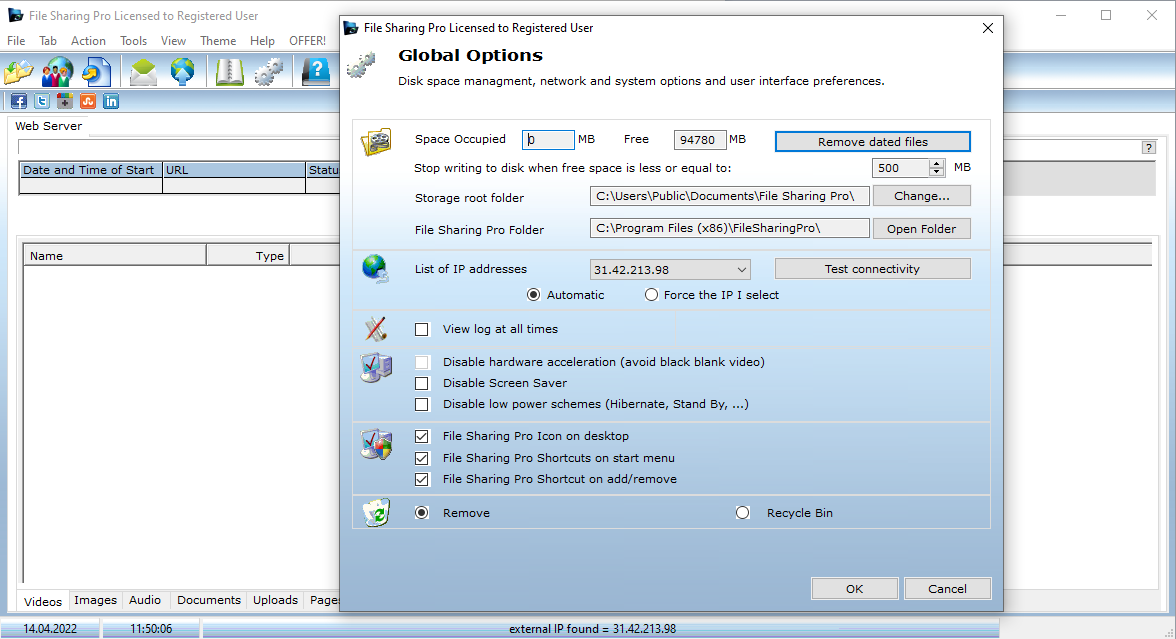
Task: Switch to the Documents tab
Action: pyautogui.click(x=209, y=600)
